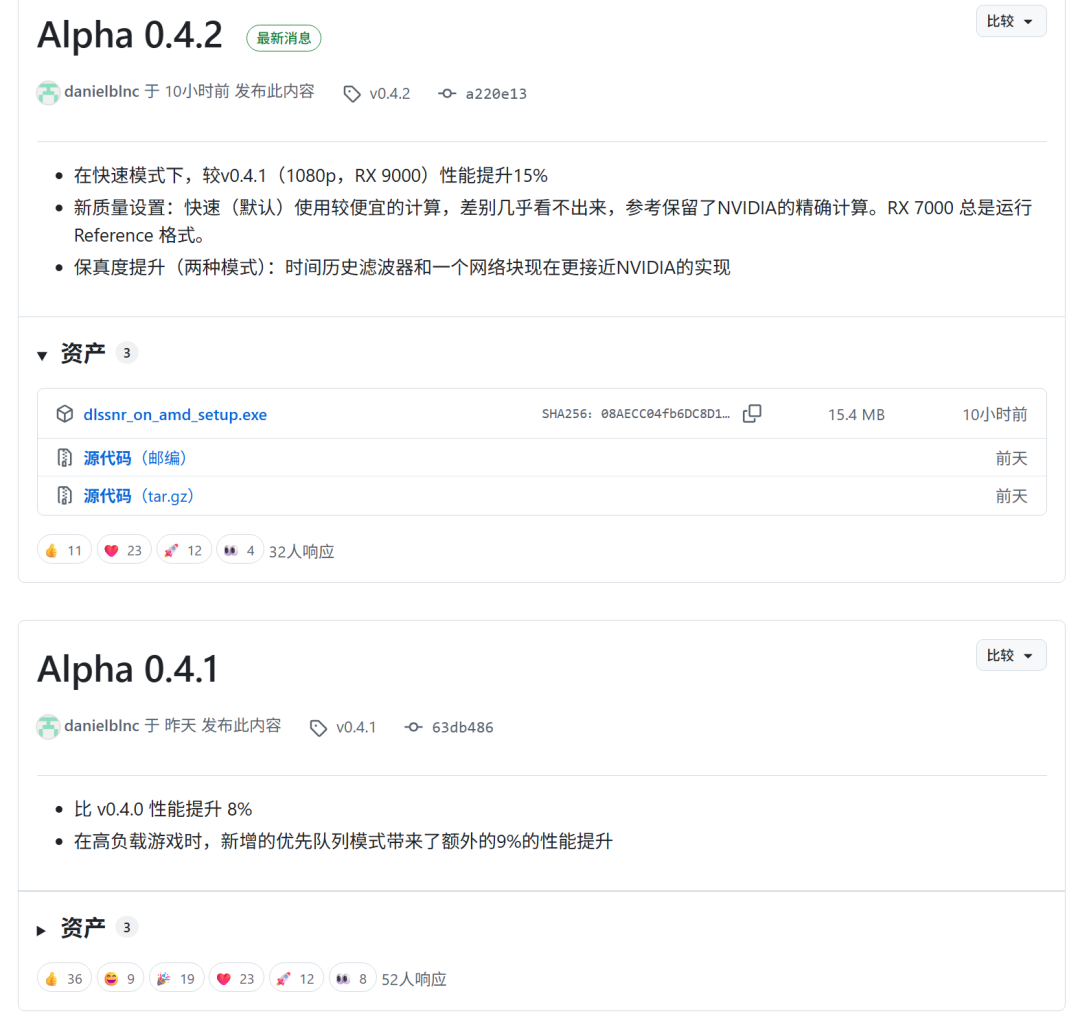Image resolution: width=1080 pixels, height=1016 pixels.
Task: Click the tag icon next to v0.4.2
Action: [352, 94]
